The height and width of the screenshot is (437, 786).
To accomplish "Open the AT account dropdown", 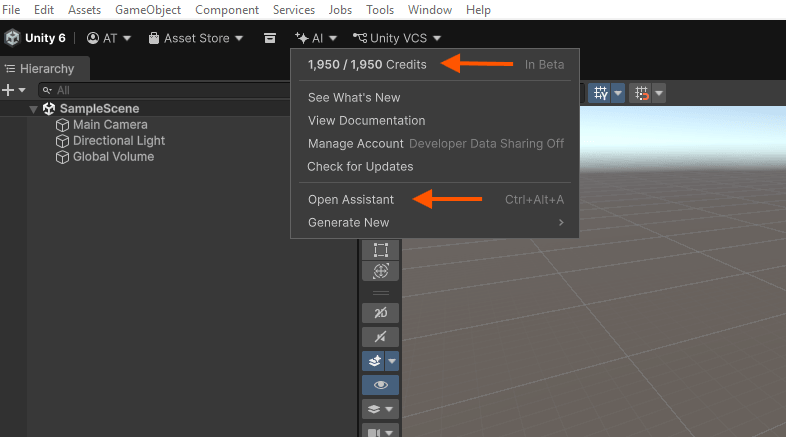I will 109,38.
